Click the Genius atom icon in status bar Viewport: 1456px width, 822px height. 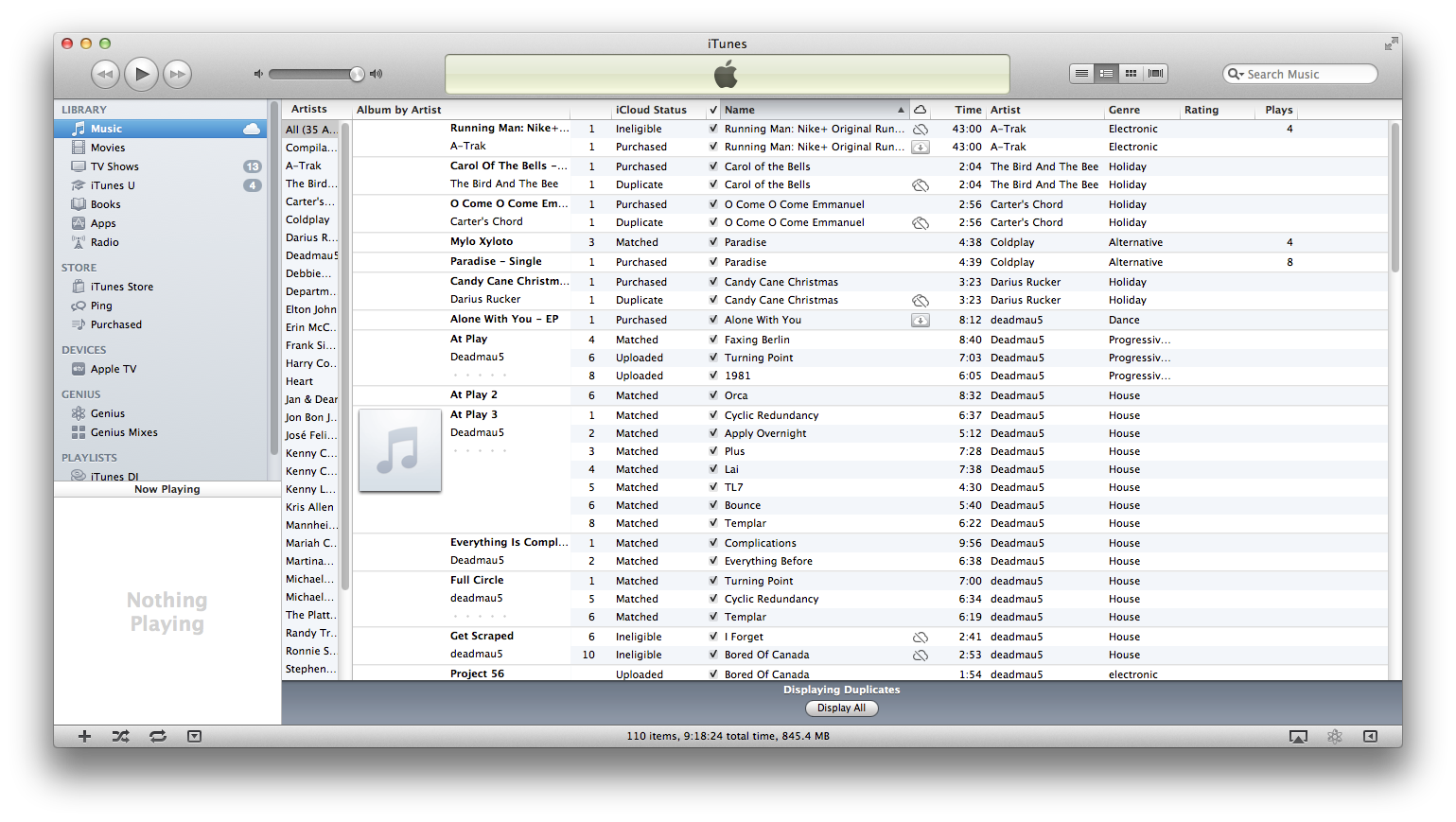(1334, 737)
